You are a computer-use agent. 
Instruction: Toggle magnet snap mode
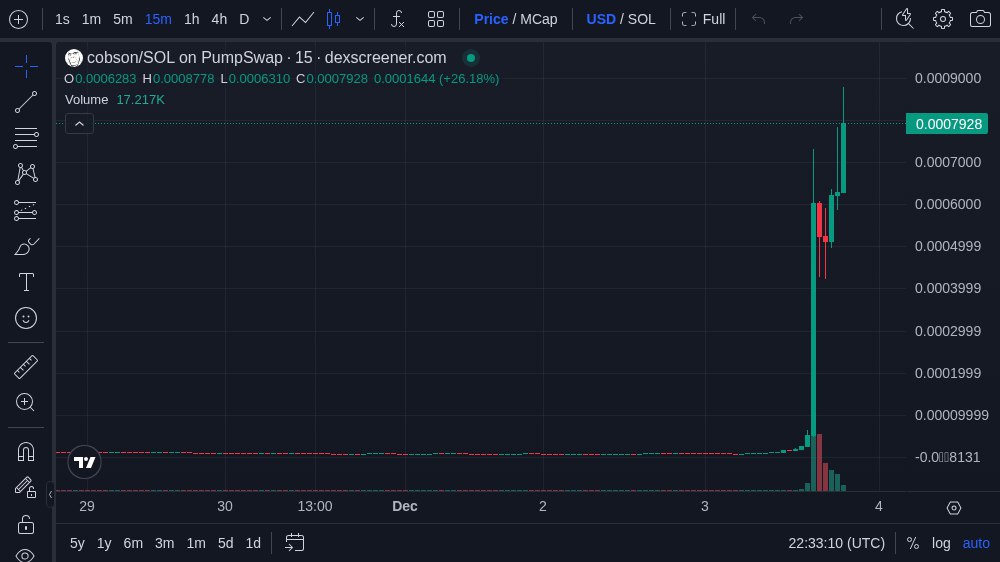(x=26, y=451)
